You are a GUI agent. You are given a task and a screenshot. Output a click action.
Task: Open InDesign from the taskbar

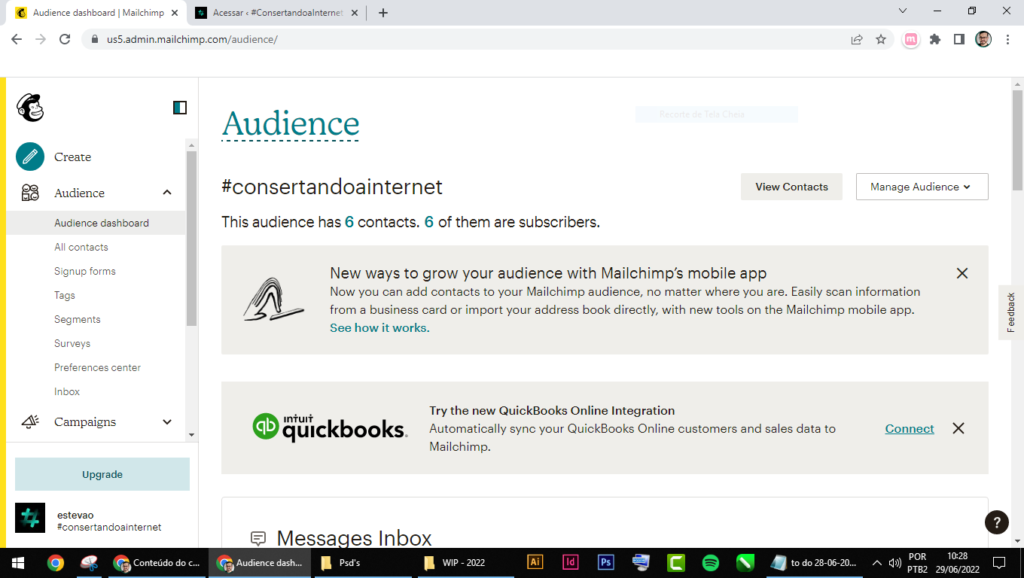pos(570,562)
